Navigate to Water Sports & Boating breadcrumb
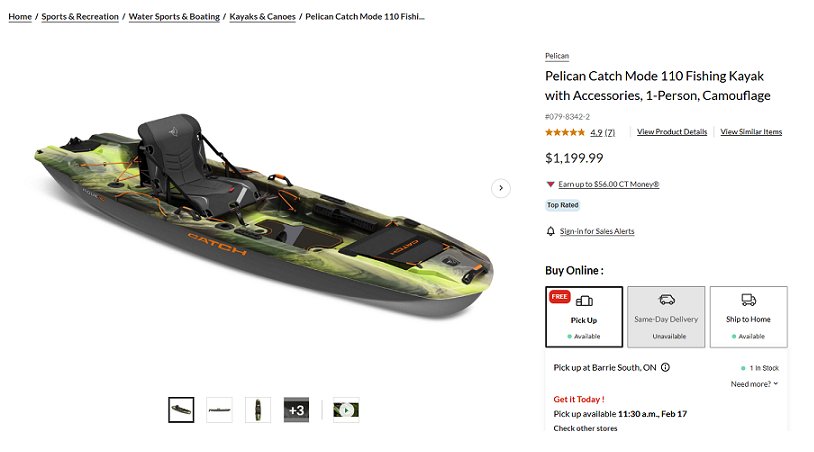 click(x=174, y=17)
